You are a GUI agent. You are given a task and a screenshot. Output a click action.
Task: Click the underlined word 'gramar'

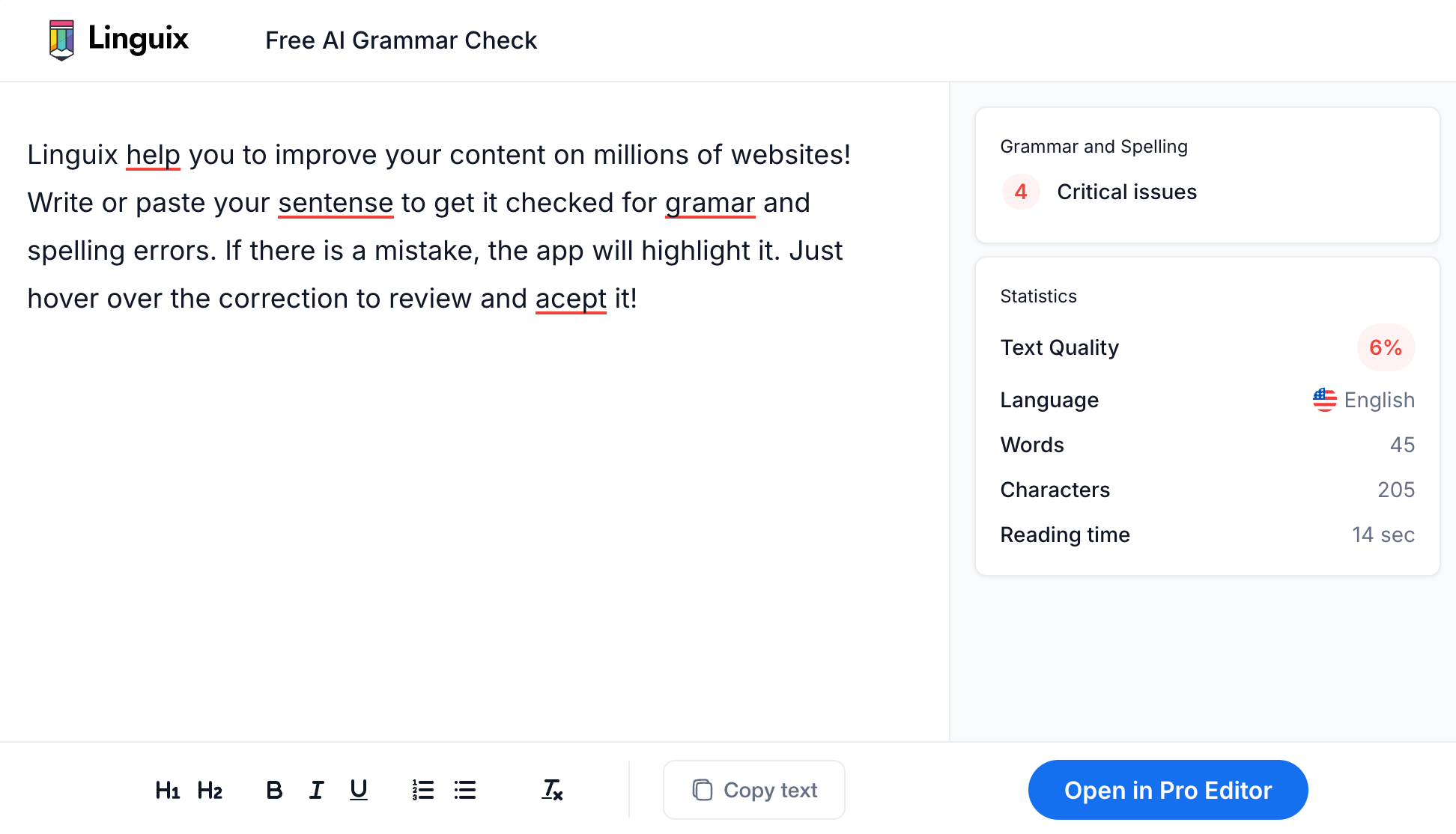(x=710, y=203)
